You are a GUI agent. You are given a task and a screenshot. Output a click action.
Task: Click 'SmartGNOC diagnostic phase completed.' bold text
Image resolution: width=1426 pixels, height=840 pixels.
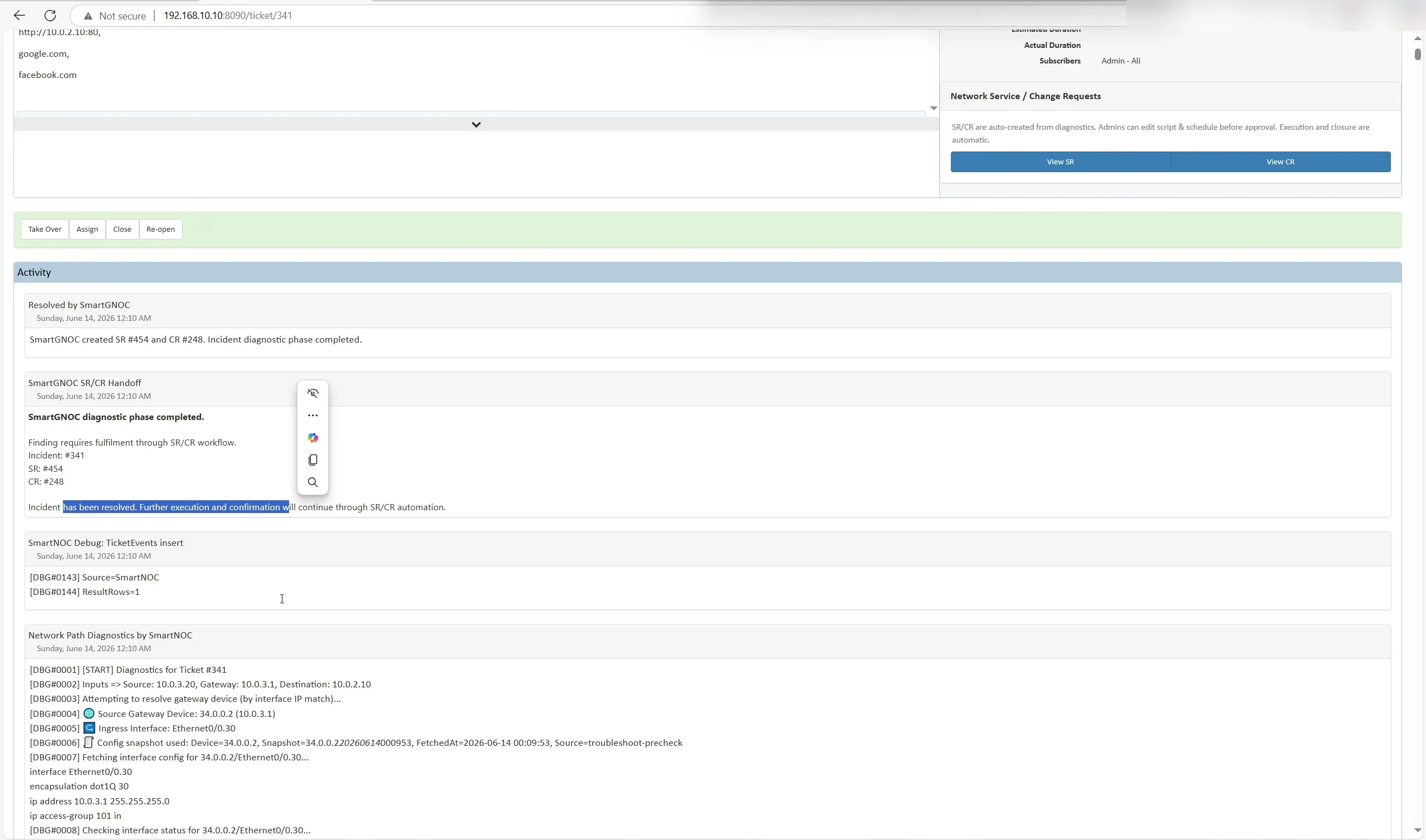pyautogui.click(x=116, y=417)
